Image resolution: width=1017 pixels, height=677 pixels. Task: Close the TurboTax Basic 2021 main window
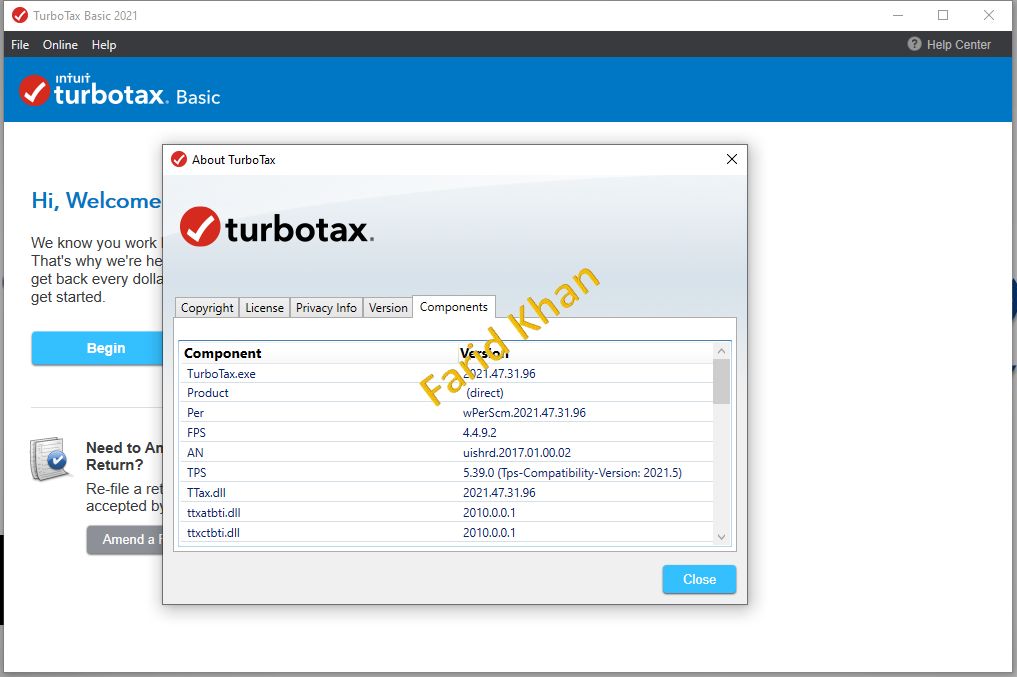click(988, 15)
